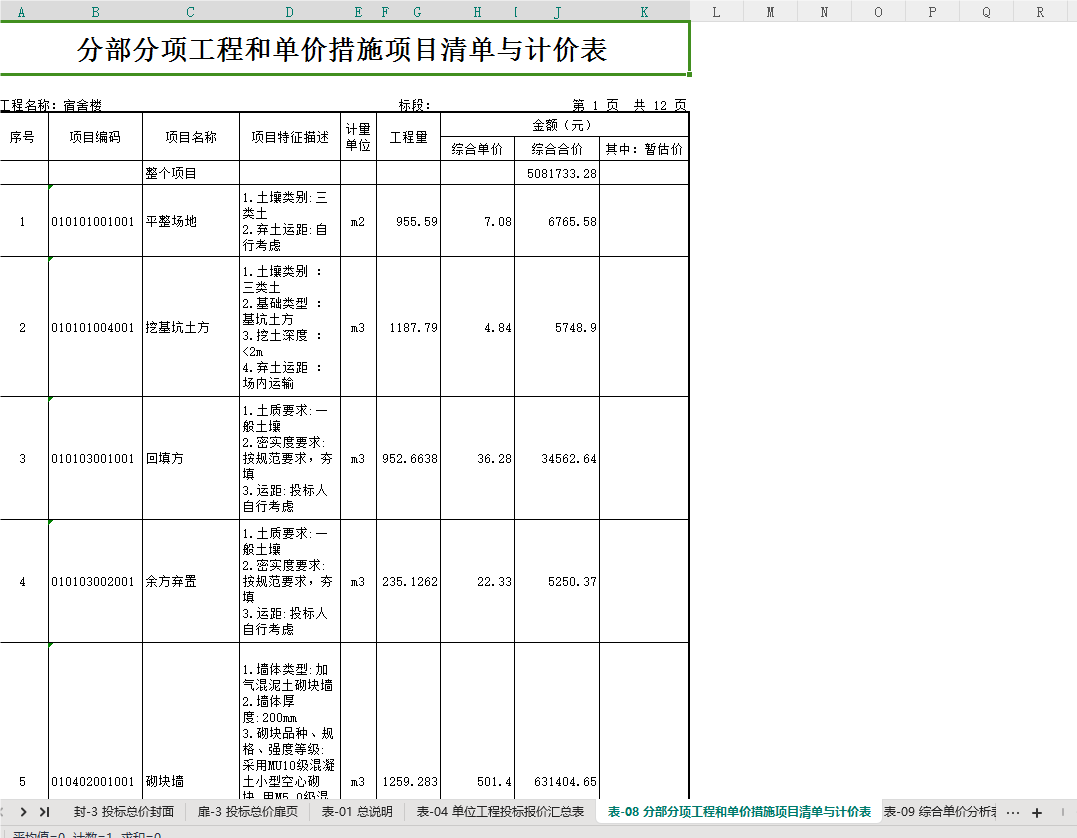Viewport: 1077px width, 838px height.
Task: Select quantity cell showing 952.6638
Action: (409, 458)
